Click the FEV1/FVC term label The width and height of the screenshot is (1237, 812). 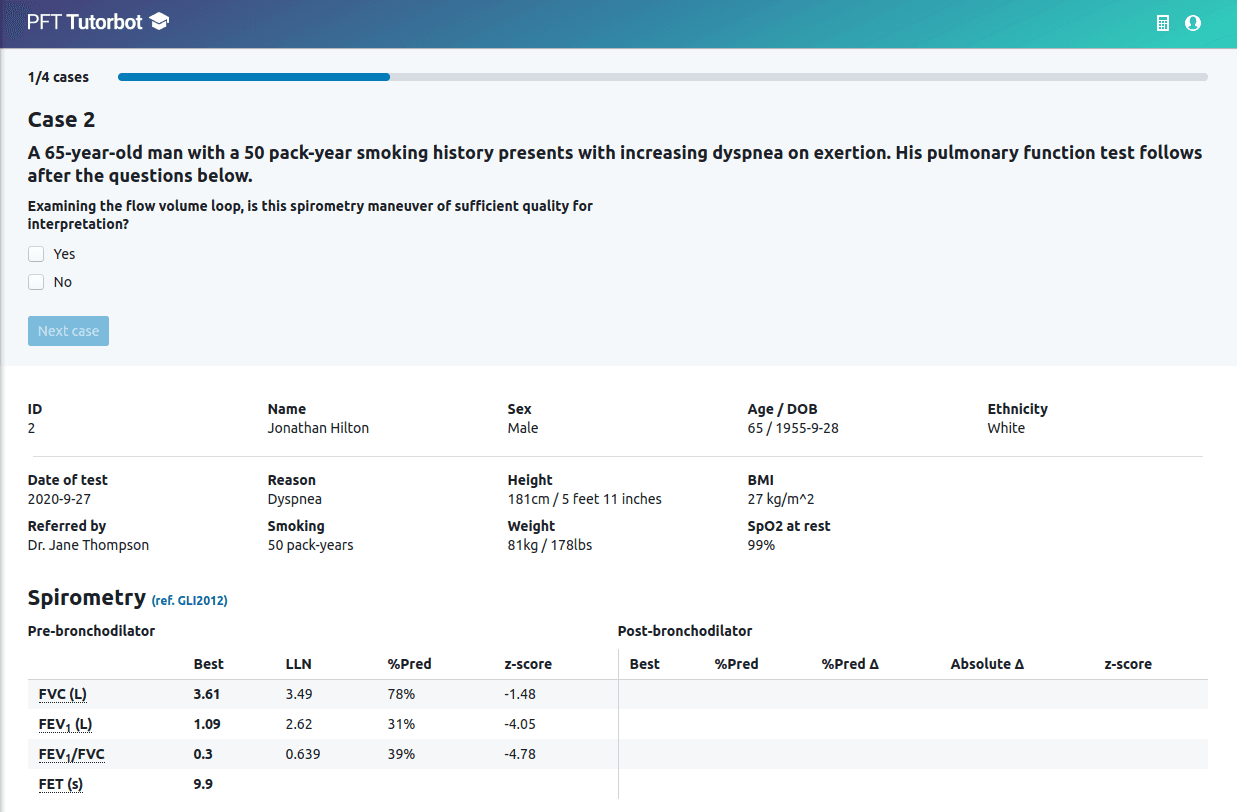(66, 754)
